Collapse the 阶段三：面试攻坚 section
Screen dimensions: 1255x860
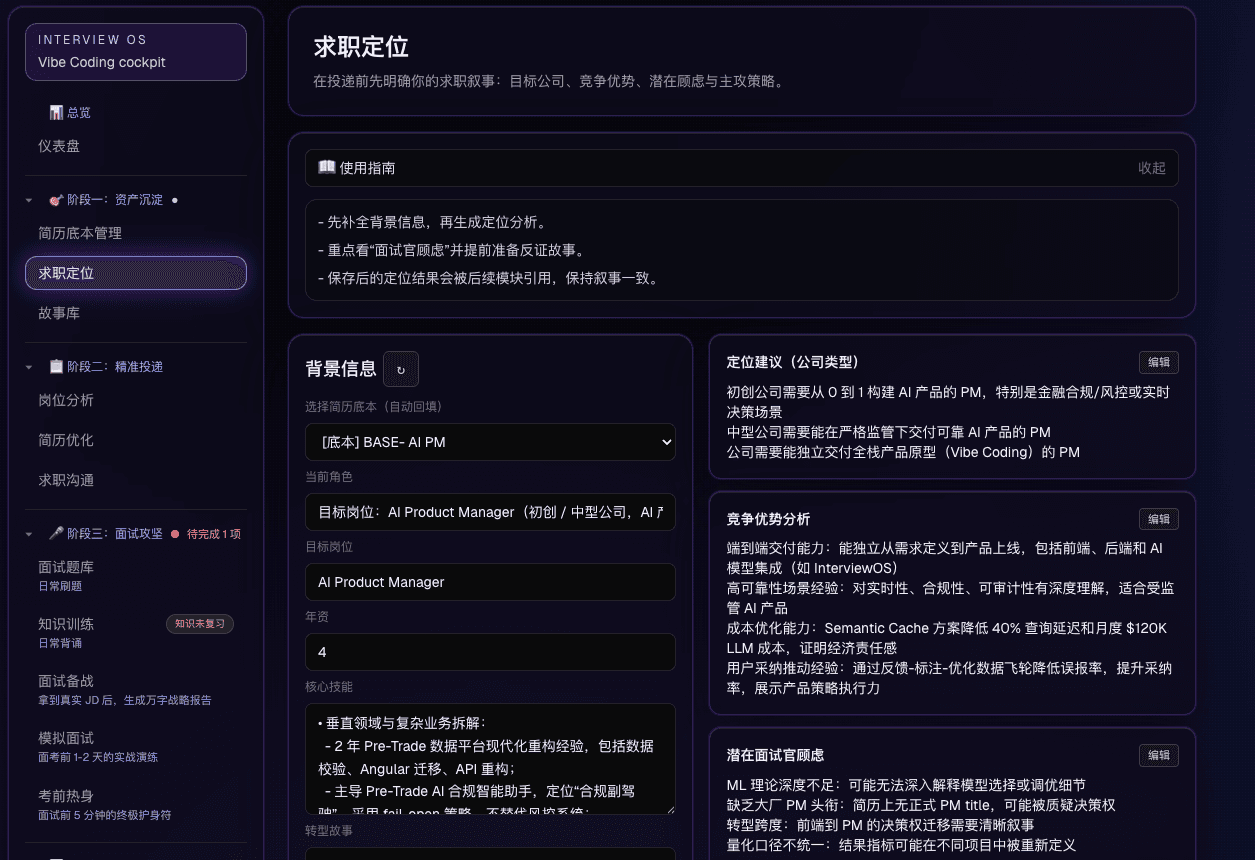pyautogui.click(x=29, y=534)
